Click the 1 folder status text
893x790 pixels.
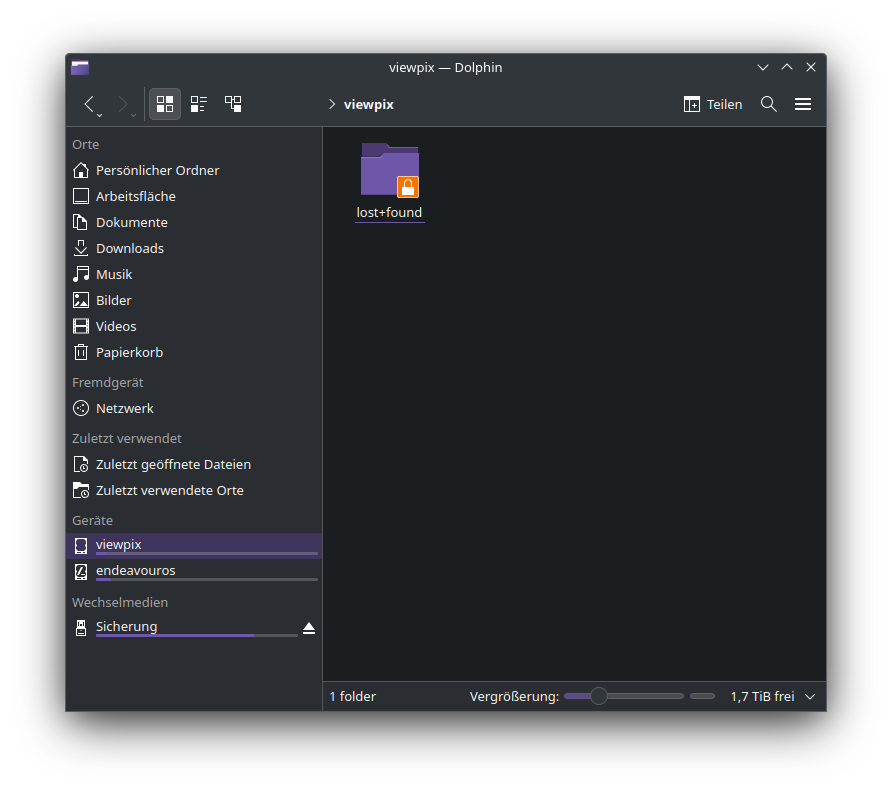353,697
